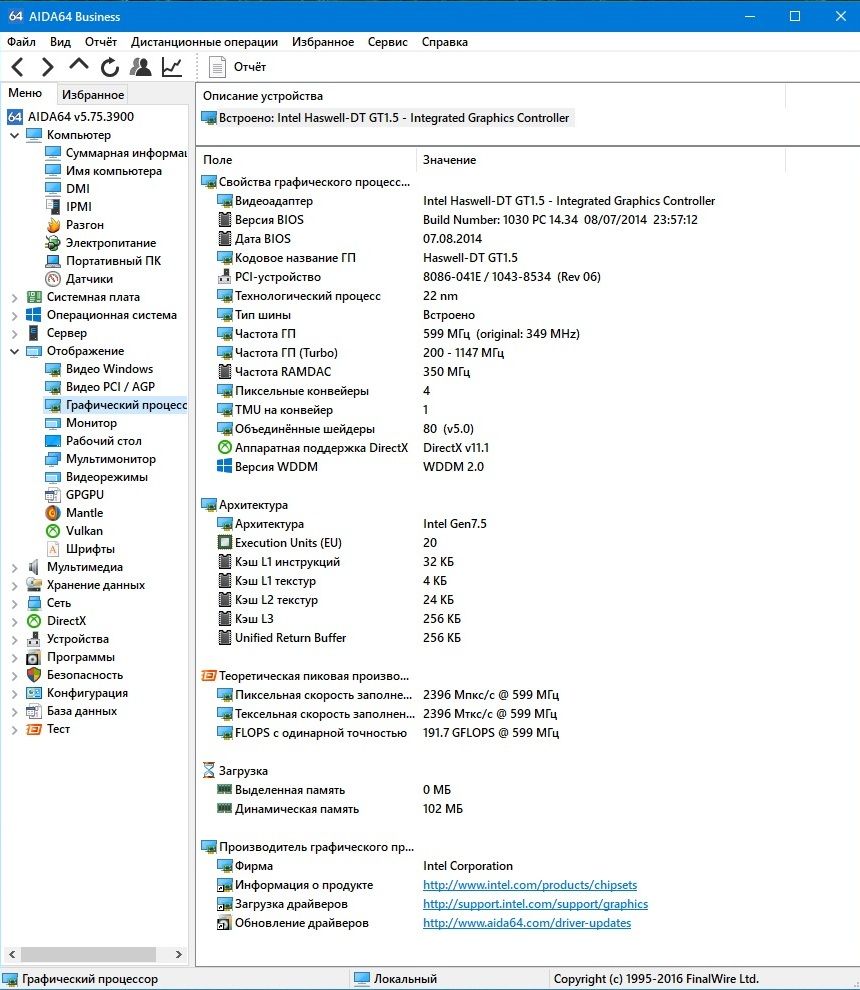Expand the Системная плата node

coord(15,297)
